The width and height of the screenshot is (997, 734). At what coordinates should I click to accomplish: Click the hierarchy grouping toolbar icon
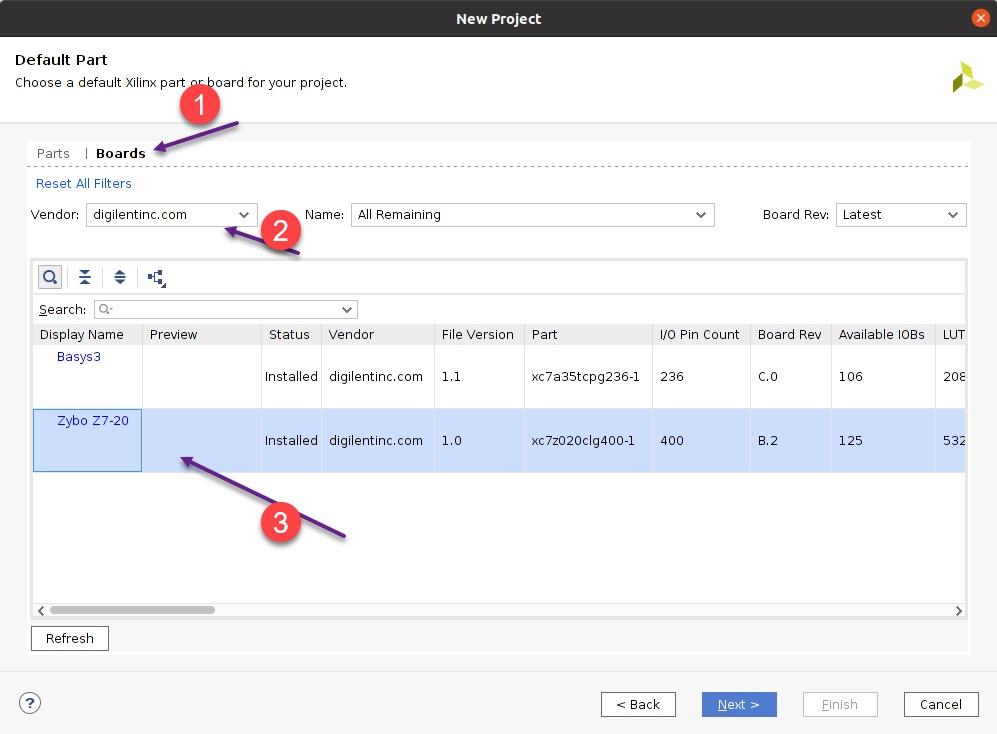156,278
